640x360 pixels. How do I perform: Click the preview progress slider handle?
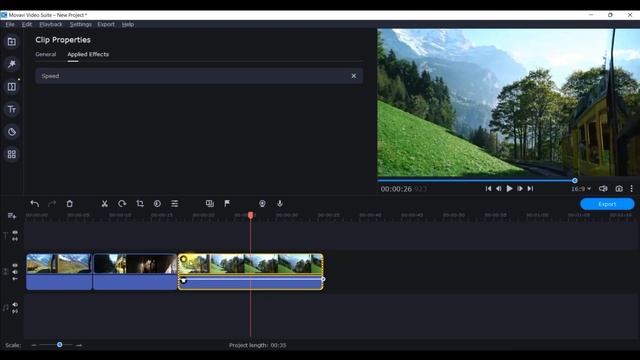tap(575, 180)
